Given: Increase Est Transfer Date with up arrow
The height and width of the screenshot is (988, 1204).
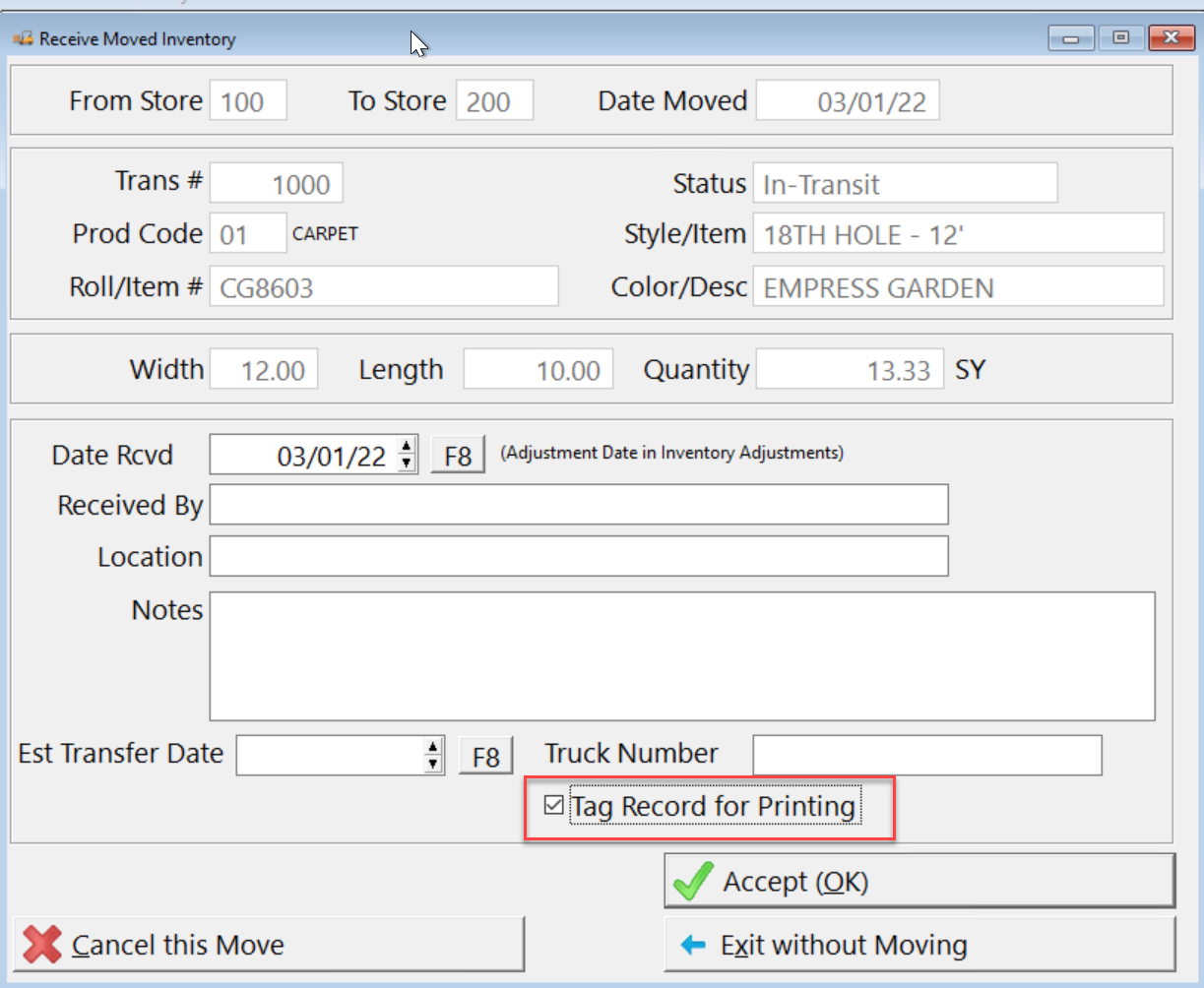Looking at the screenshot, I should (x=433, y=747).
